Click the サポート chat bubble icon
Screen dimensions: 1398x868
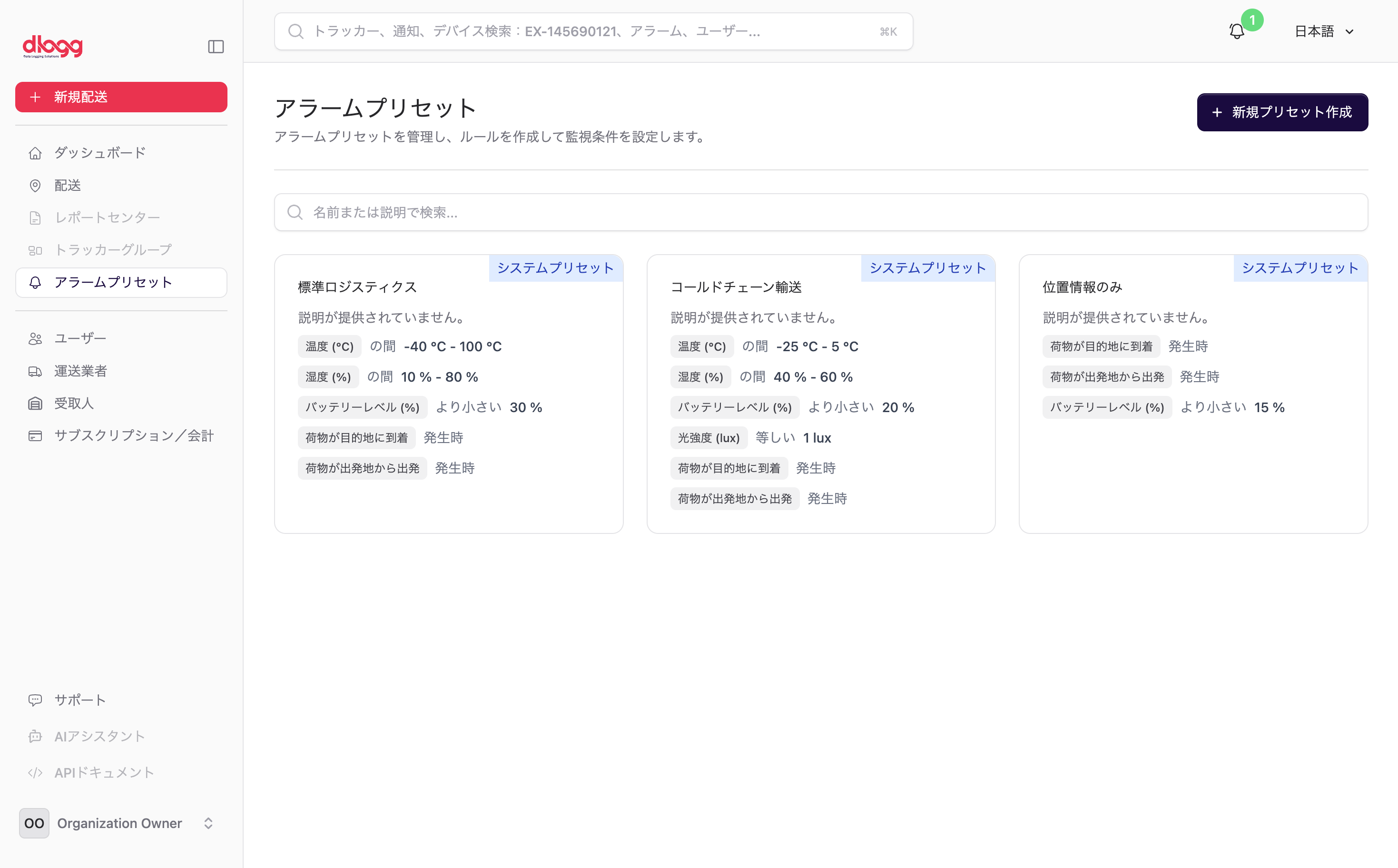pos(35,700)
